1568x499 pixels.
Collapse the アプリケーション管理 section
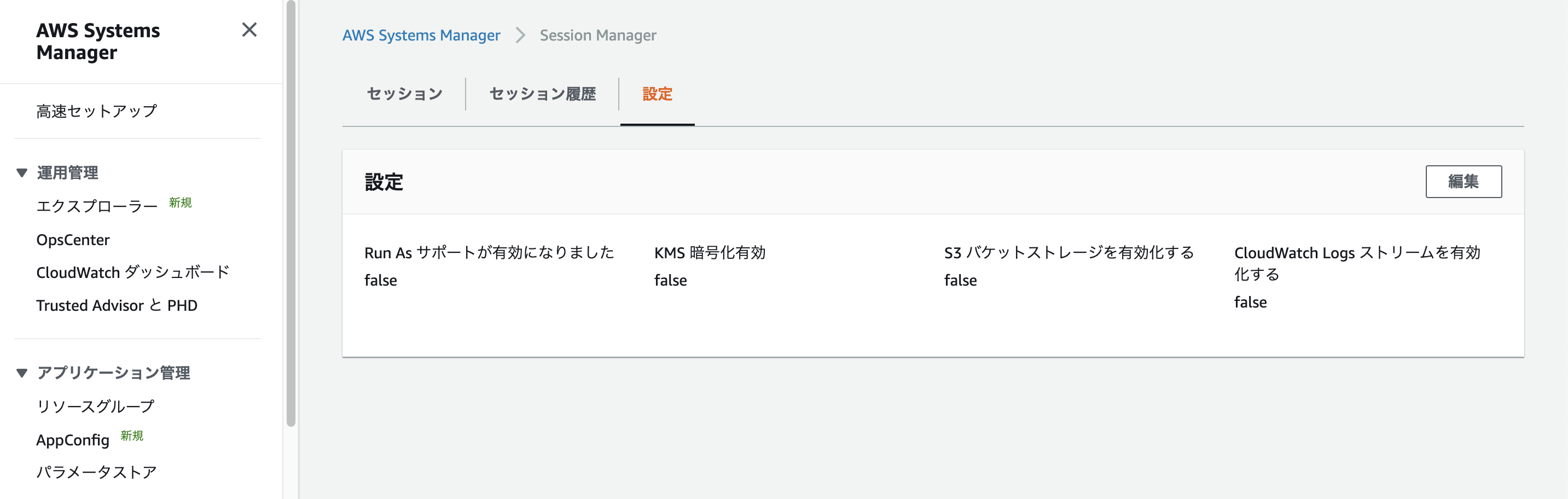pos(22,373)
